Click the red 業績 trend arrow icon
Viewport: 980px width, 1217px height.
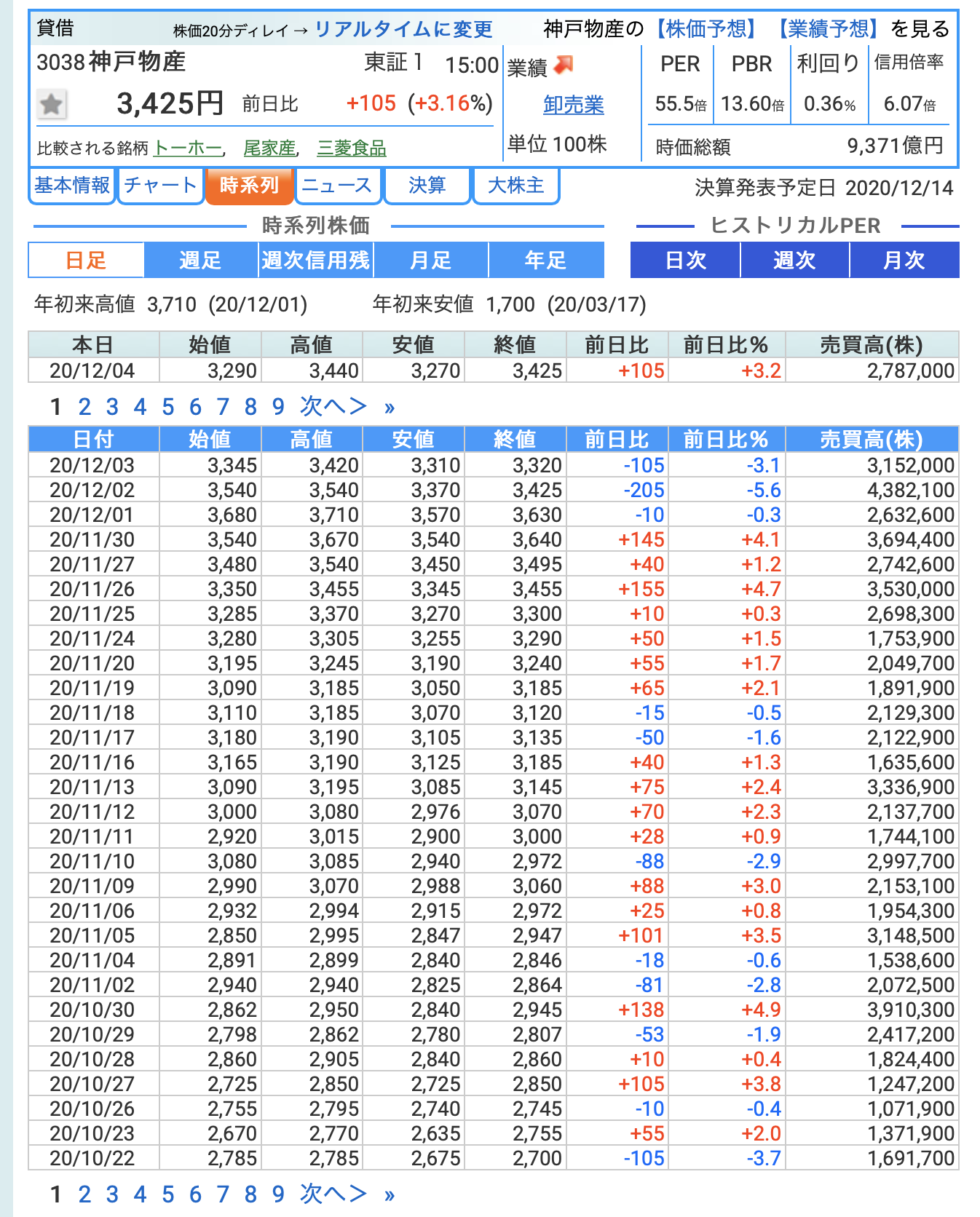point(564,66)
